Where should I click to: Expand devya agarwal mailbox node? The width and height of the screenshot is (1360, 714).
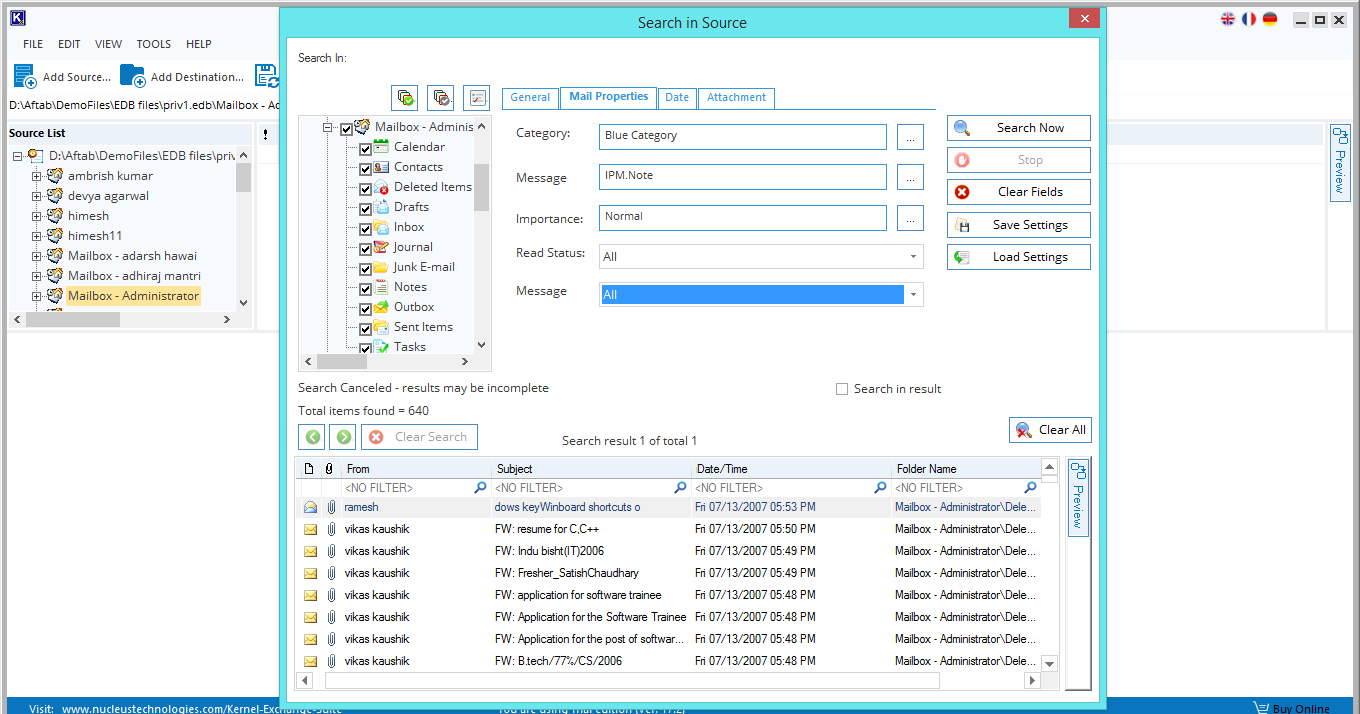coord(37,196)
